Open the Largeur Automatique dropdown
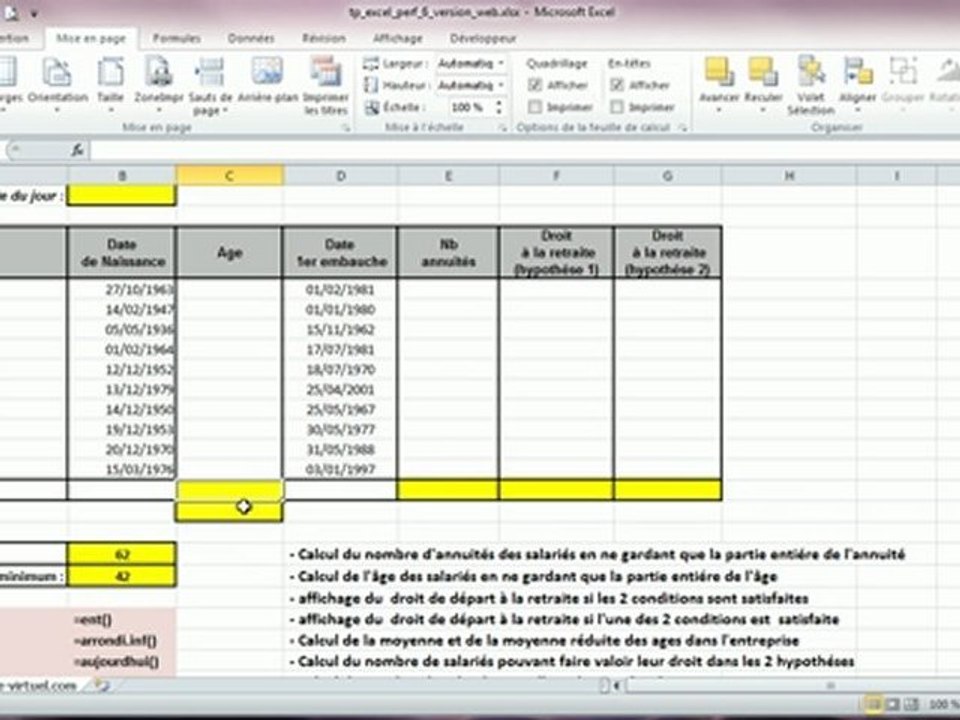The image size is (960, 720). pyautogui.click(x=501, y=63)
